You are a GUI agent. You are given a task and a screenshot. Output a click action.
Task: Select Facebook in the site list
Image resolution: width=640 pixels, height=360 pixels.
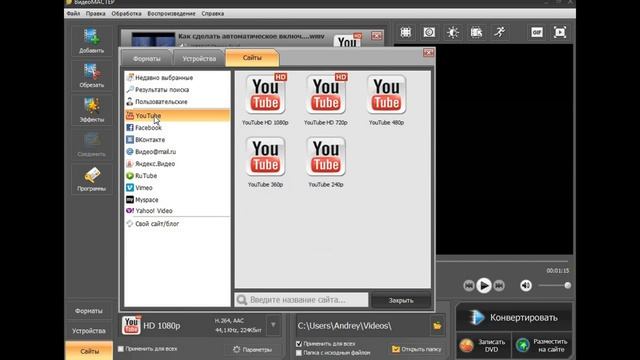click(177, 128)
